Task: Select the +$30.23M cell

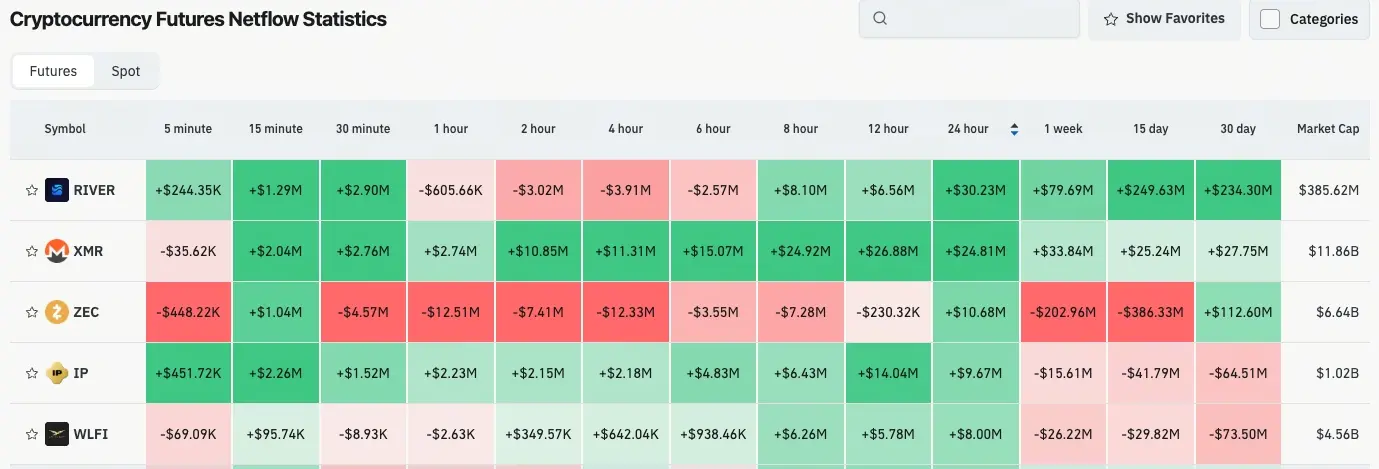Action: tap(975, 190)
